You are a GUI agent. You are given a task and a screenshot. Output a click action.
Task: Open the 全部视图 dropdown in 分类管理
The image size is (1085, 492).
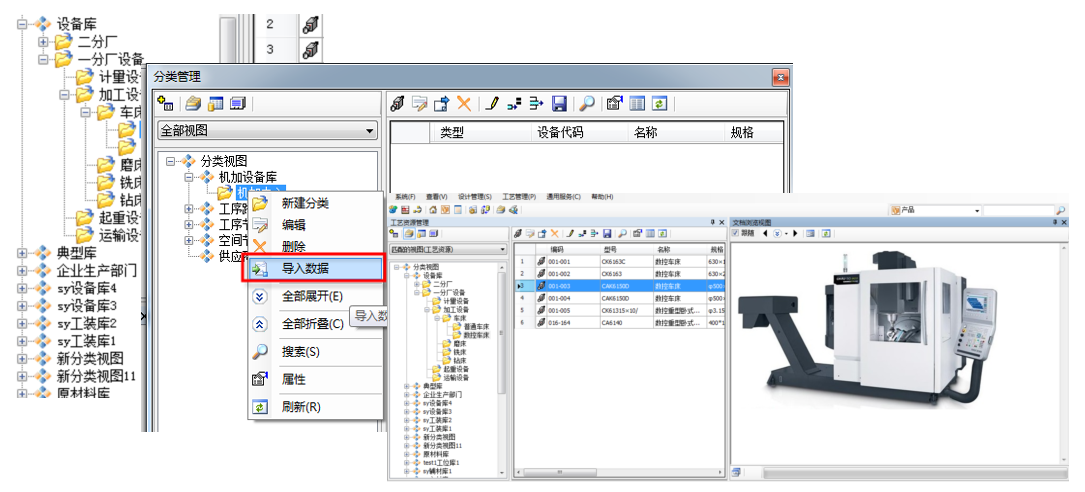coord(369,131)
